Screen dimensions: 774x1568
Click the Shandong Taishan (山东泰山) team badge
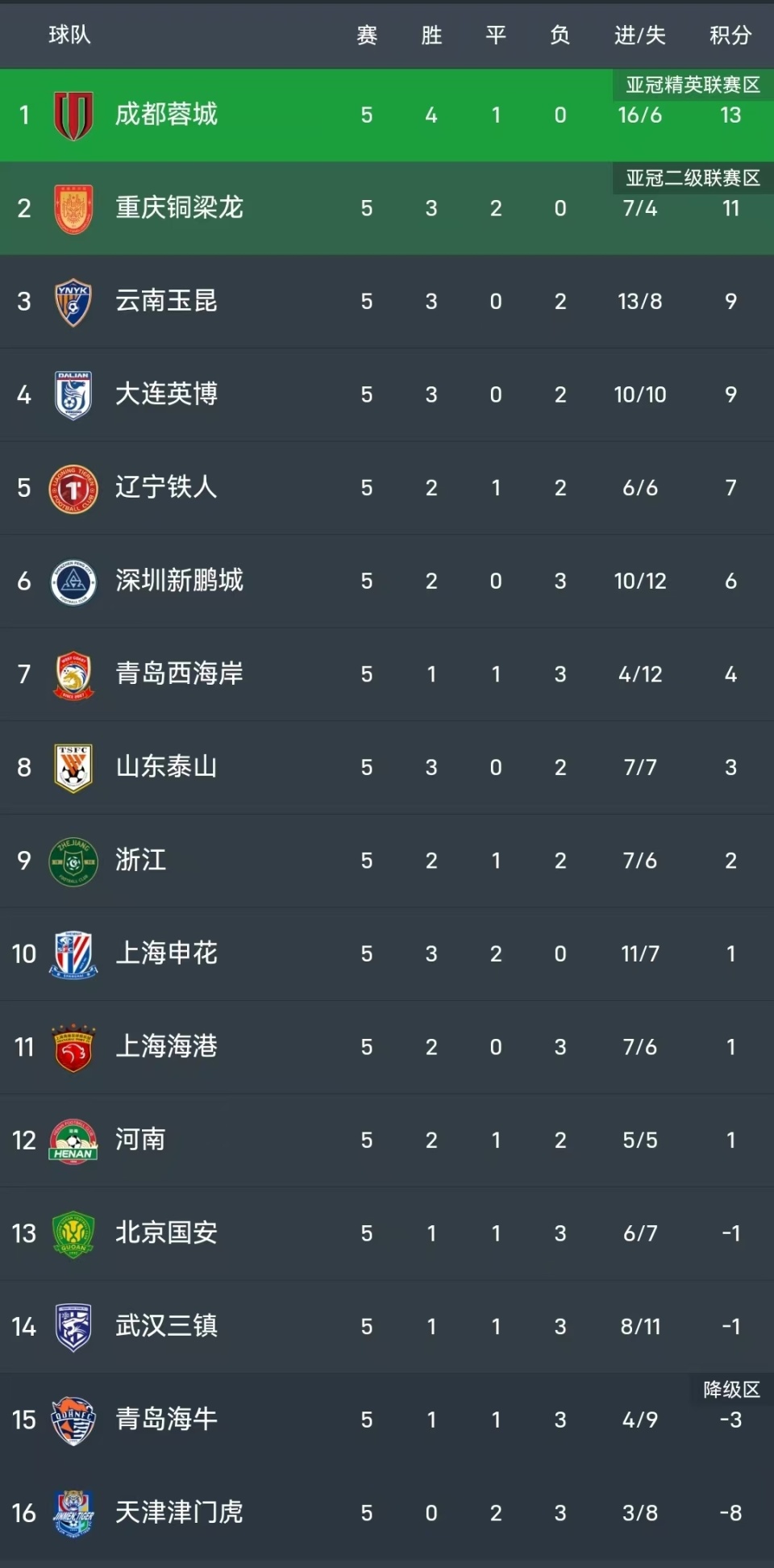(73, 768)
